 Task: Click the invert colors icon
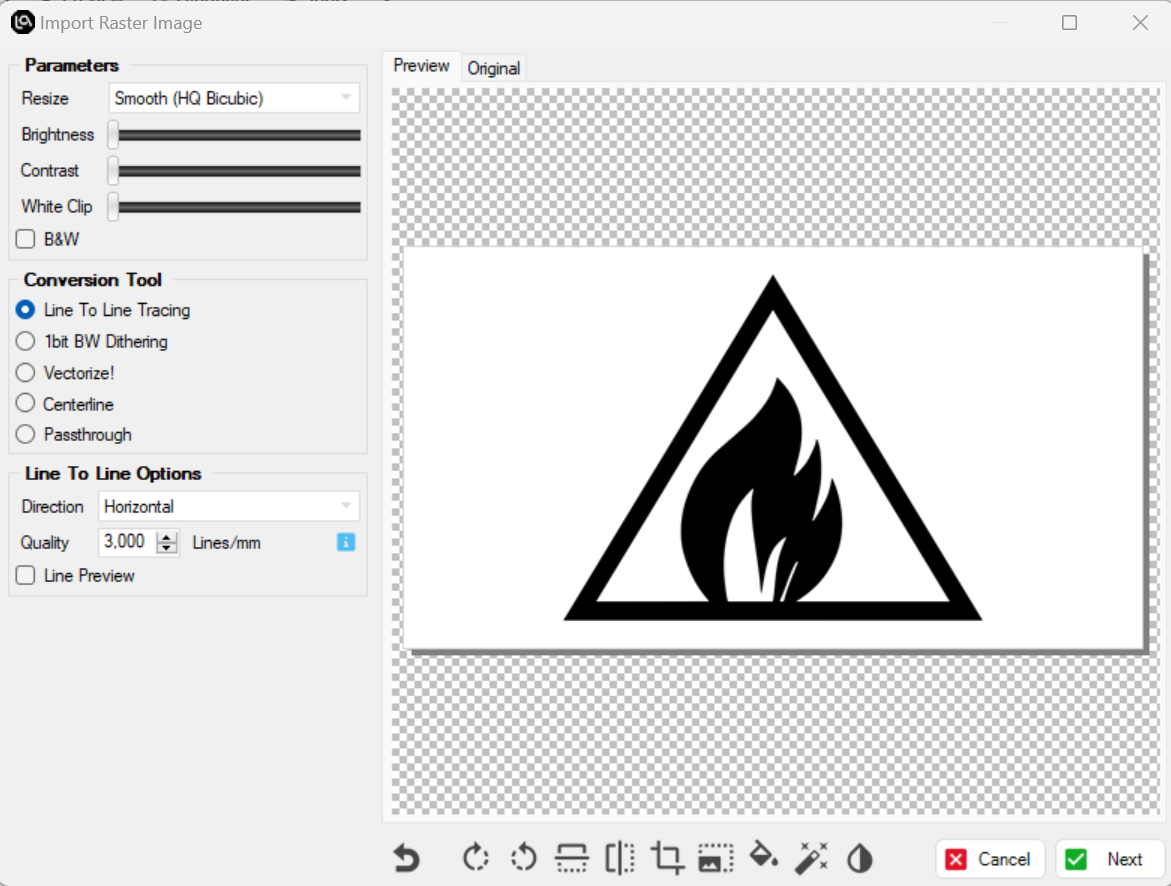[859, 858]
